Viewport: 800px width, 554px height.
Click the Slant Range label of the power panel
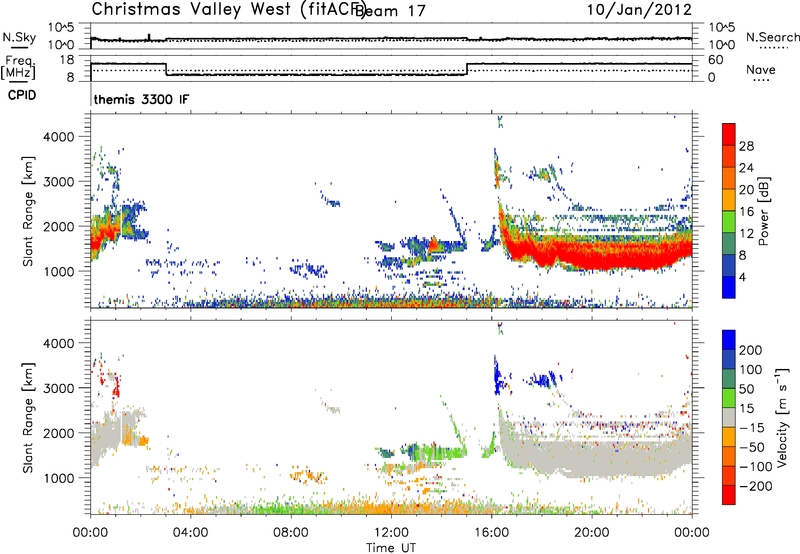28,211
